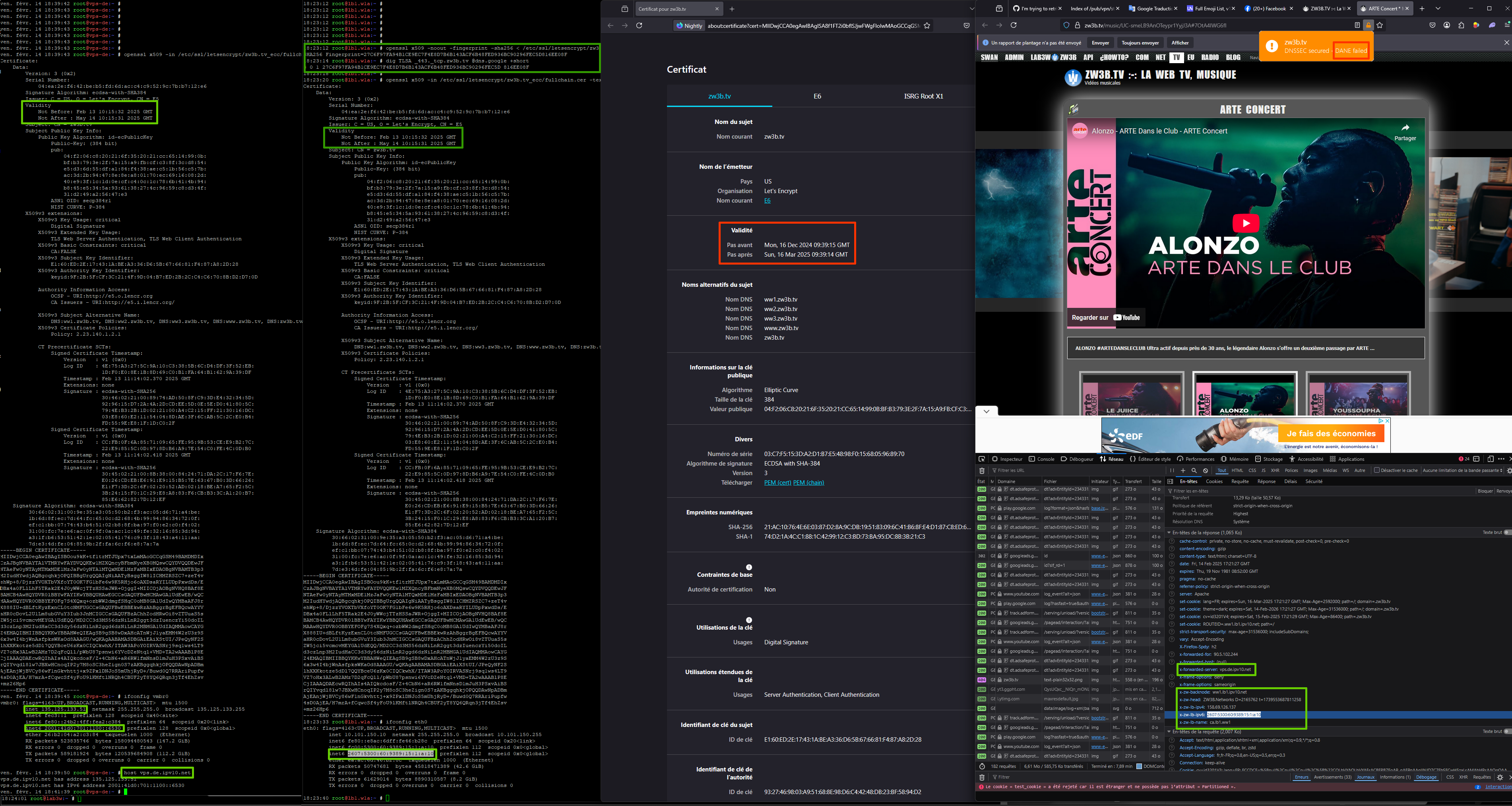The height and width of the screenshot is (806, 1512).
Task: Click Envoyer in the crash report bar
Action: [x=1100, y=43]
